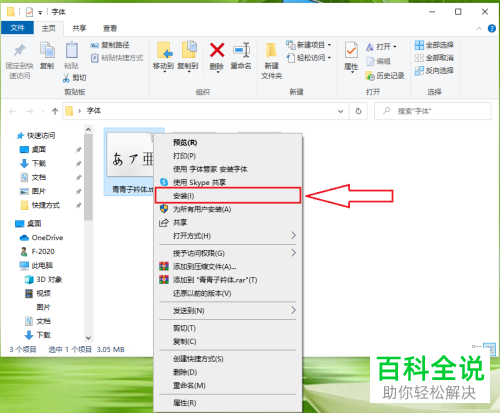Screen dimensions: 500x413
Task: Open the Help question mark icon
Action: pyautogui.click(x=492, y=29)
